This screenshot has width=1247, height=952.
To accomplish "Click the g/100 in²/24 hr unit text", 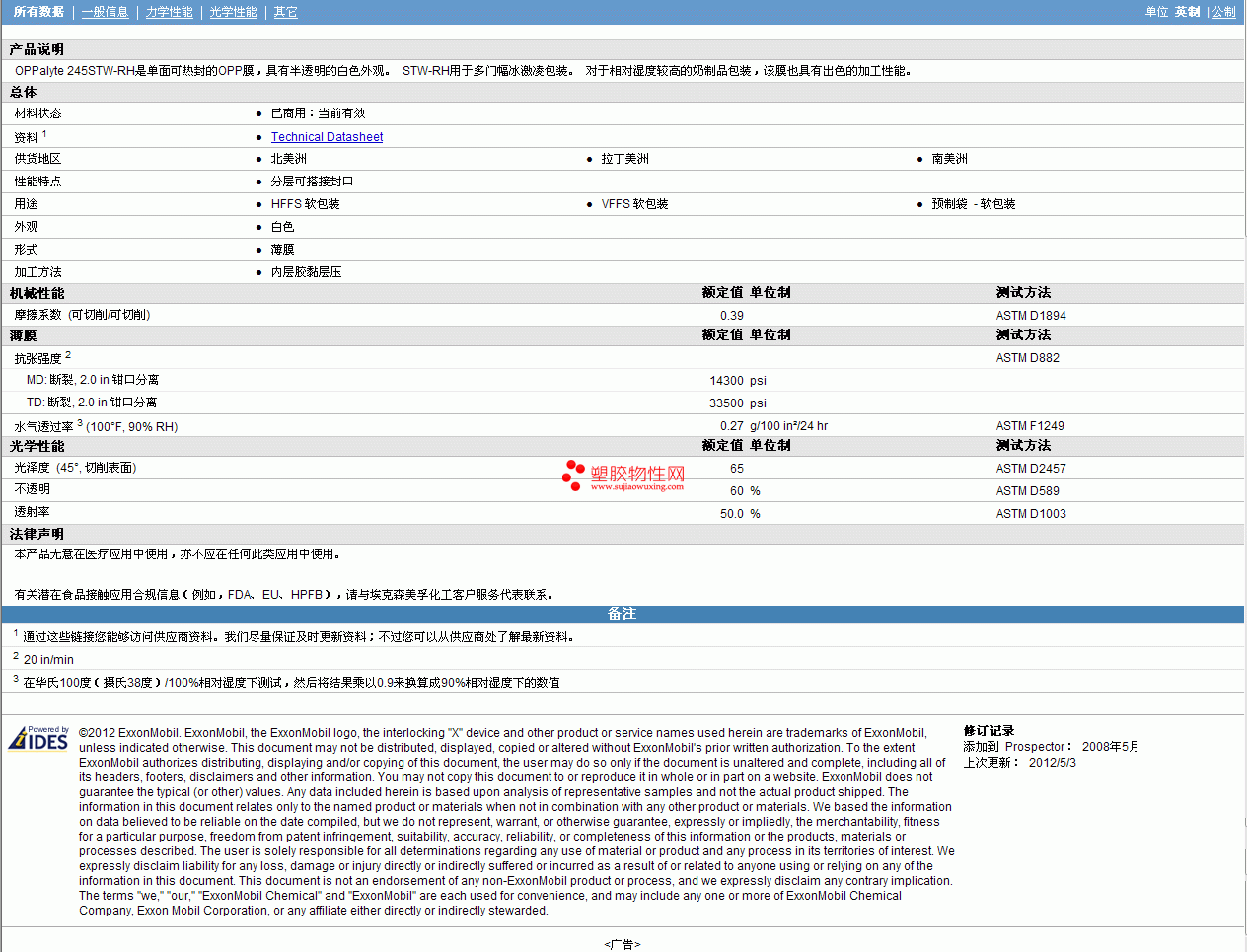I will tap(788, 426).
